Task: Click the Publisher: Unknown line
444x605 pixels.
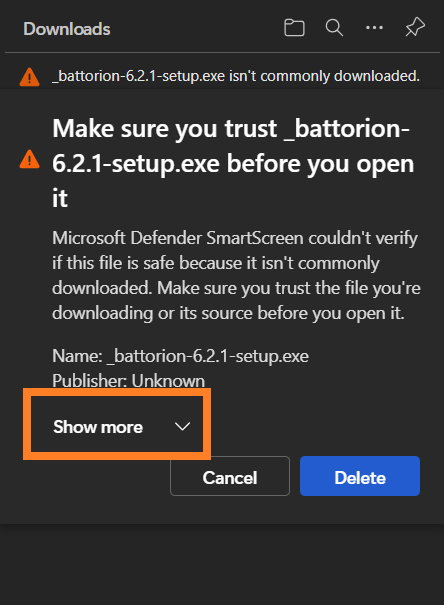Action: [128, 381]
